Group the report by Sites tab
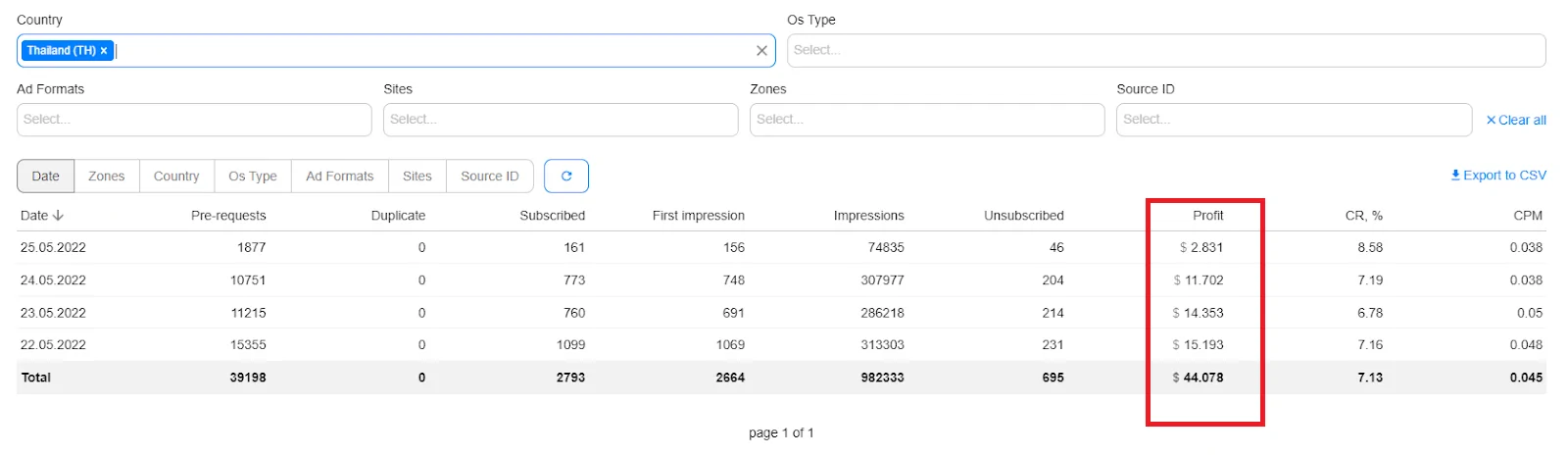 click(416, 177)
